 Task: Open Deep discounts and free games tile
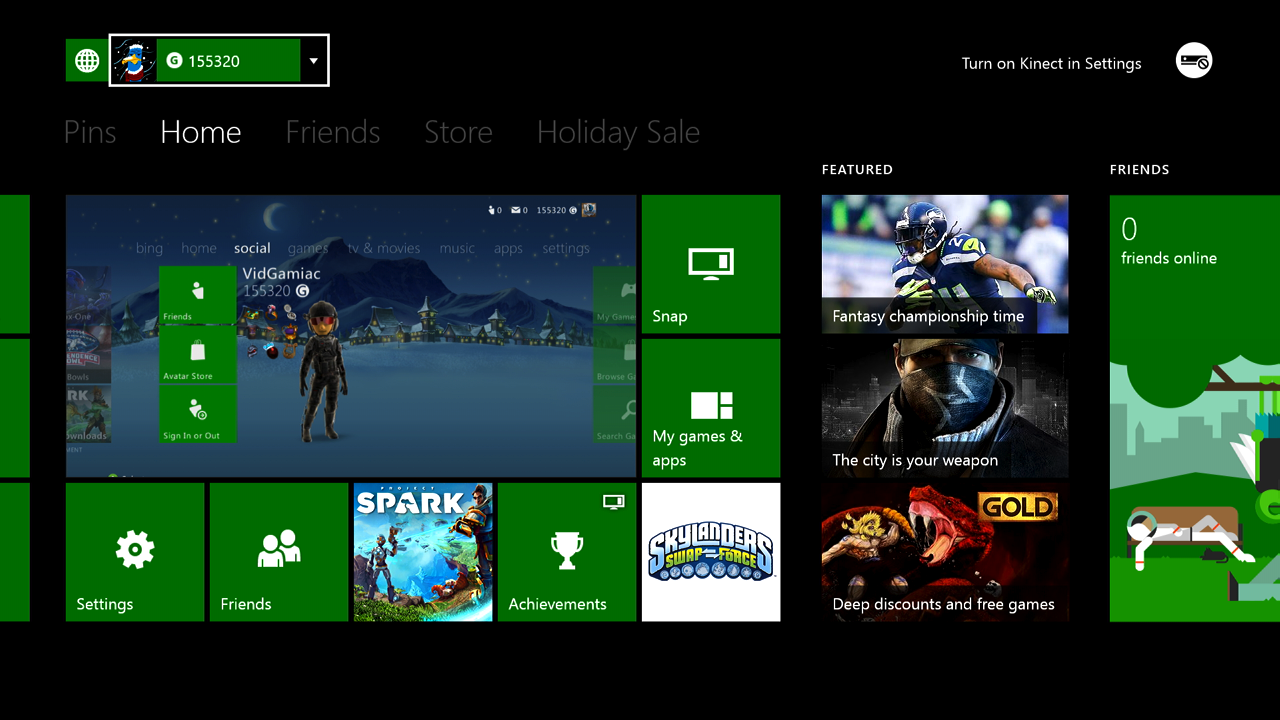(945, 552)
